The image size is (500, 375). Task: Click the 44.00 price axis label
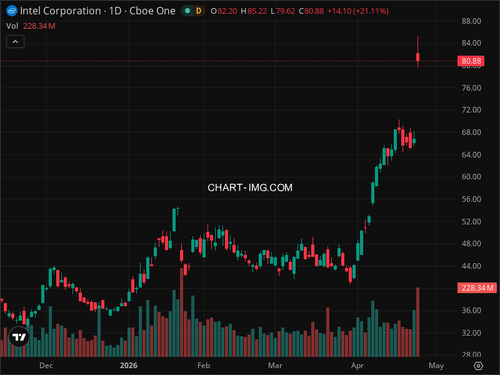(x=471, y=266)
